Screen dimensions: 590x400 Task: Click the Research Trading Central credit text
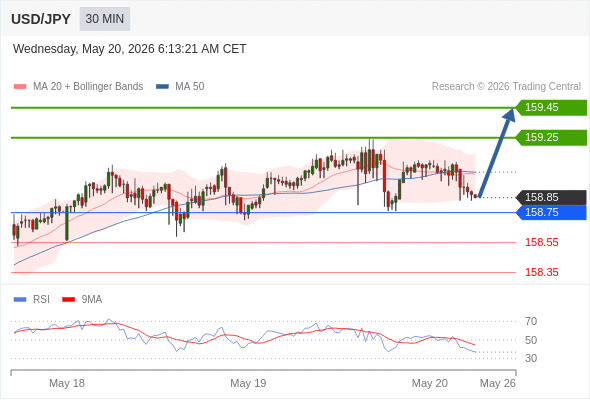506,87
